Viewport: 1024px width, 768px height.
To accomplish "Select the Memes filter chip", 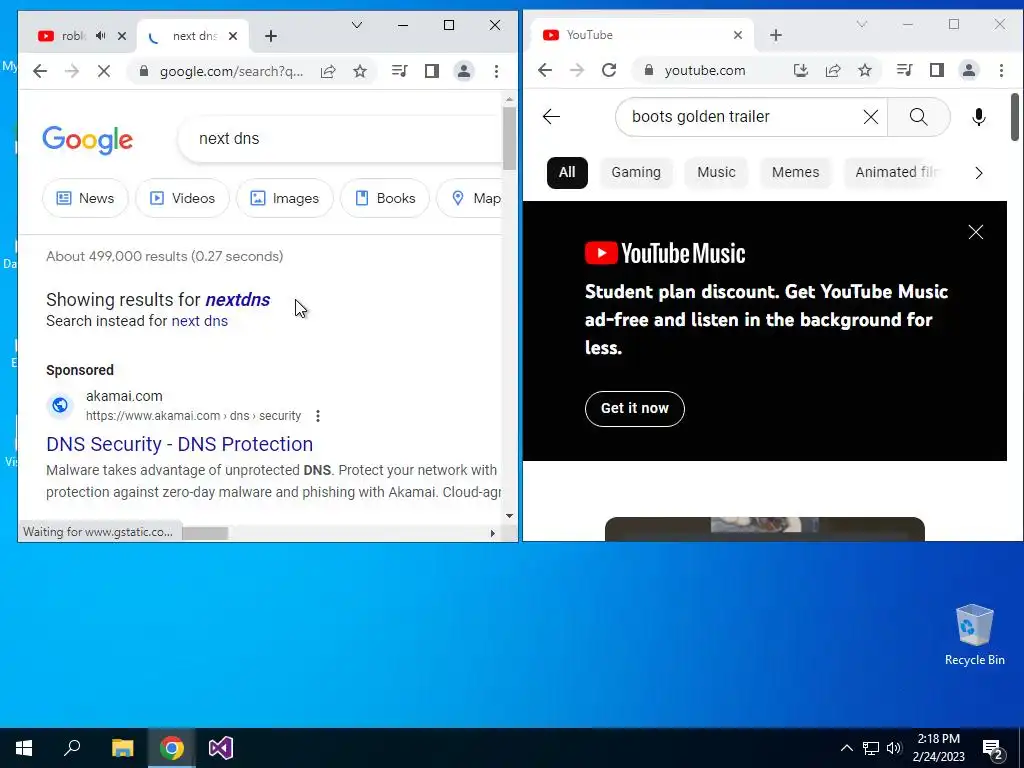I will [795, 172].
